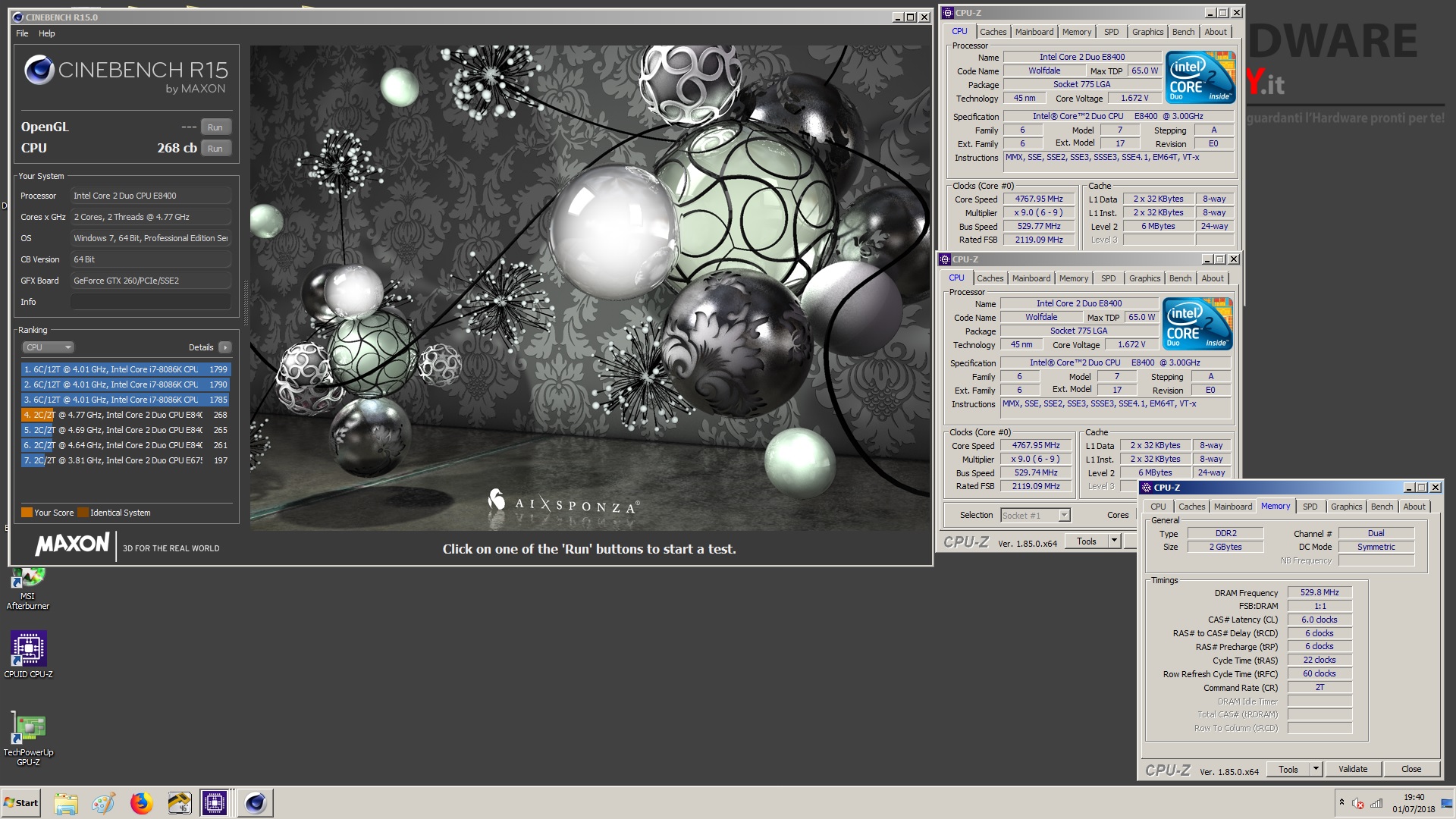This screenshot has width=1456, height=819.
Task: Open Paint icon in taskbar
Action: 103,803
